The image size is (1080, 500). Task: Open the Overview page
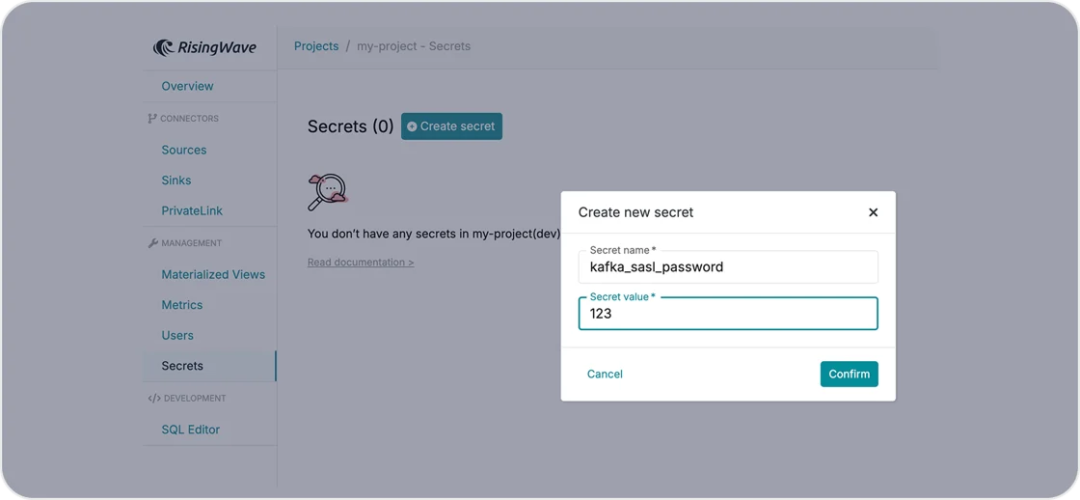pos(187,86)
